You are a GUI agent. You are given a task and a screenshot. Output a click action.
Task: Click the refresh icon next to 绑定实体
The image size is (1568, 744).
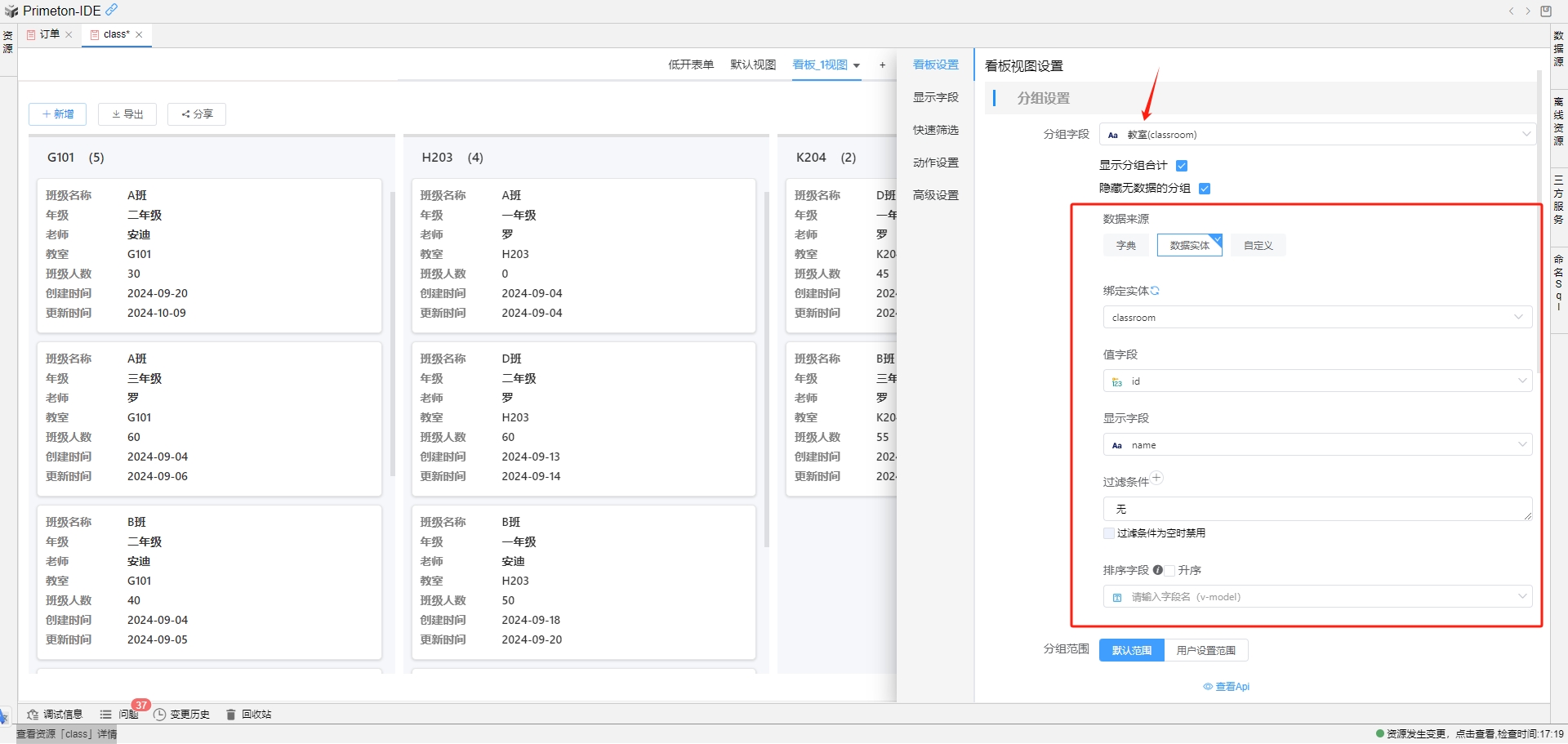coord(1155,291)
